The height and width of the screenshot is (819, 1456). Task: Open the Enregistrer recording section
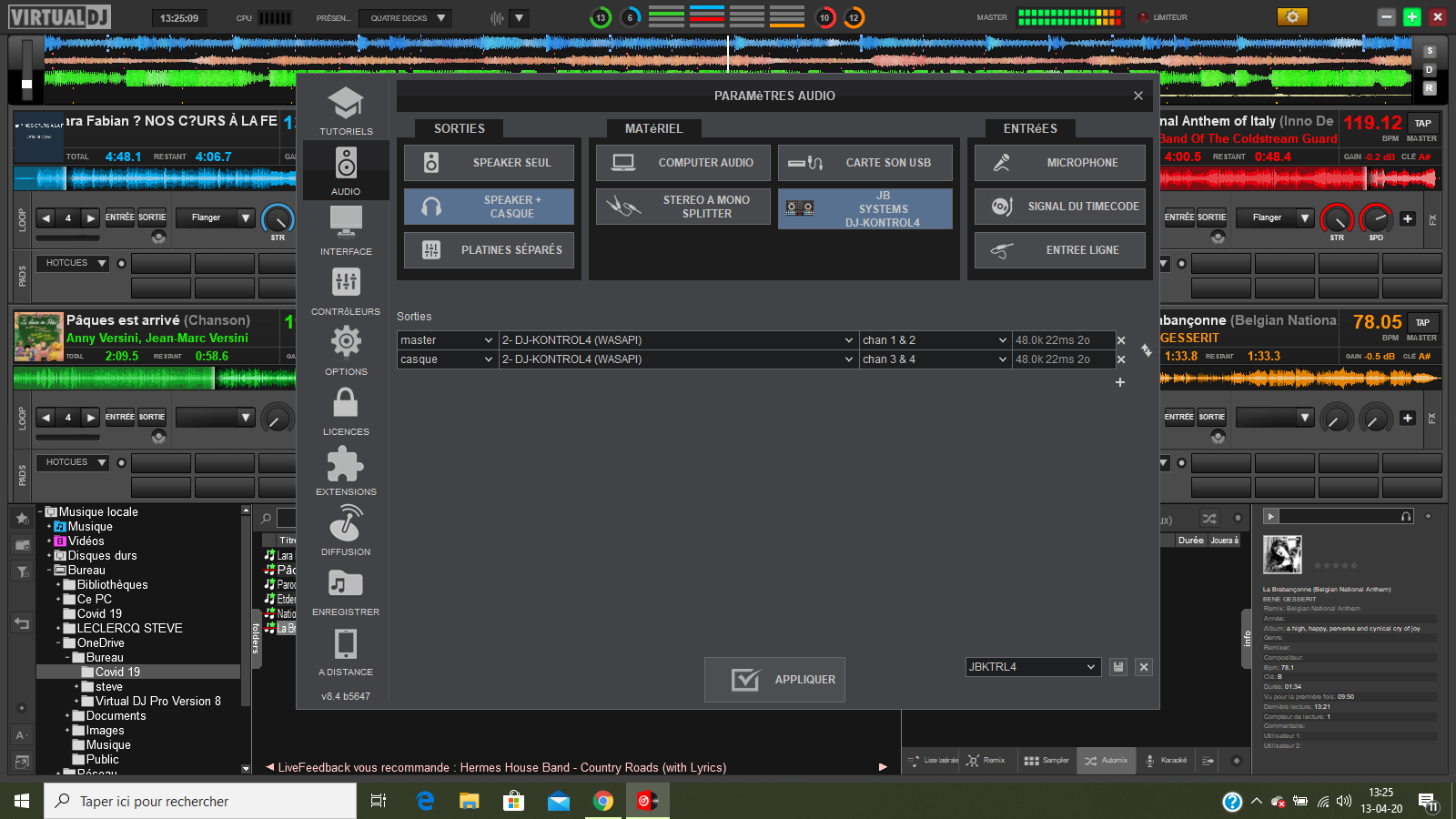coord(346,591)
